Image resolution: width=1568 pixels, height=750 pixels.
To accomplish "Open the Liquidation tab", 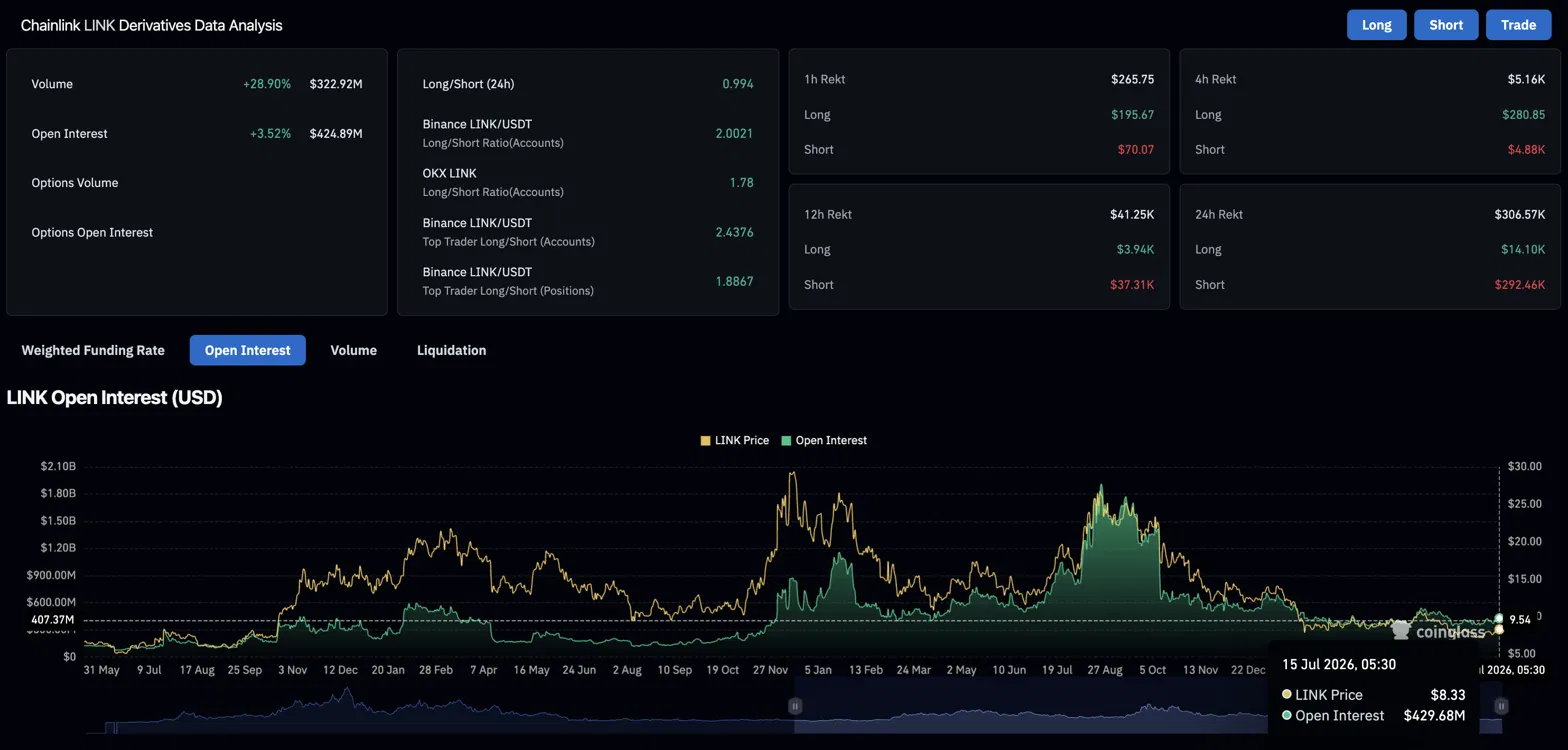I will 452,350.
